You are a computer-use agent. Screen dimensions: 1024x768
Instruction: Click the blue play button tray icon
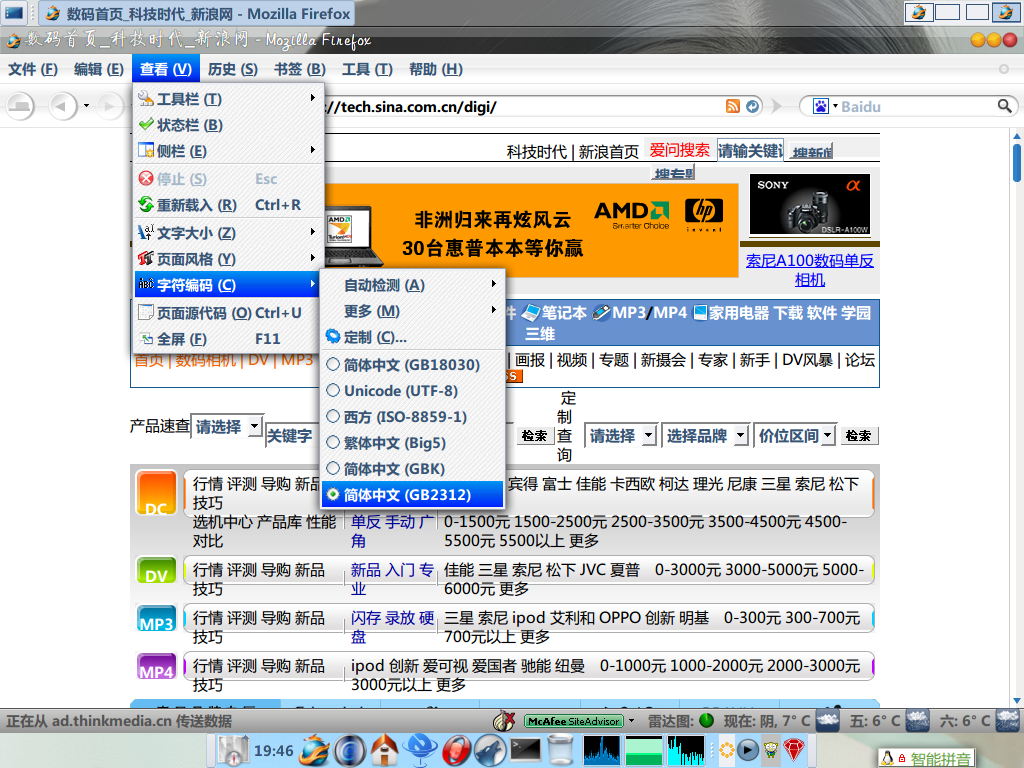pyautogui.click(x=748, y=750)
